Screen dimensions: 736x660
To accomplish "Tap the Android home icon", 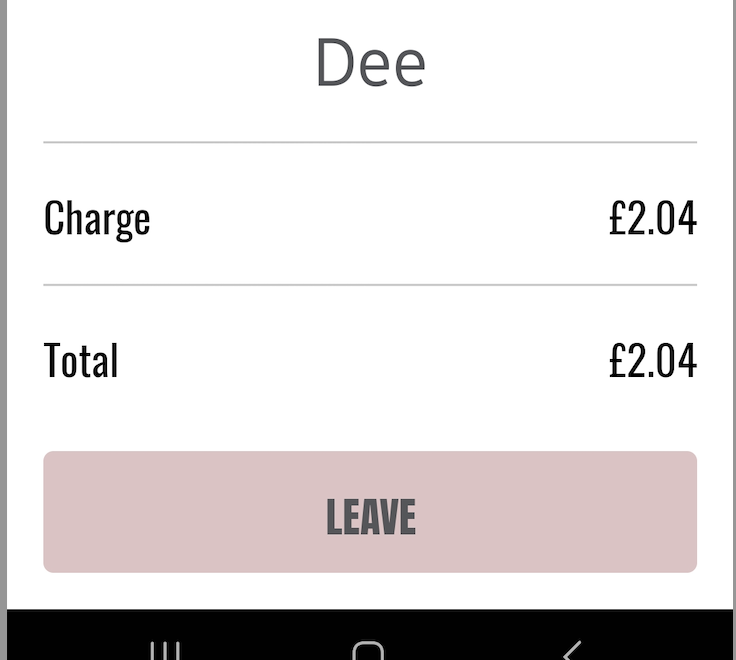I will tap(368, 651).
